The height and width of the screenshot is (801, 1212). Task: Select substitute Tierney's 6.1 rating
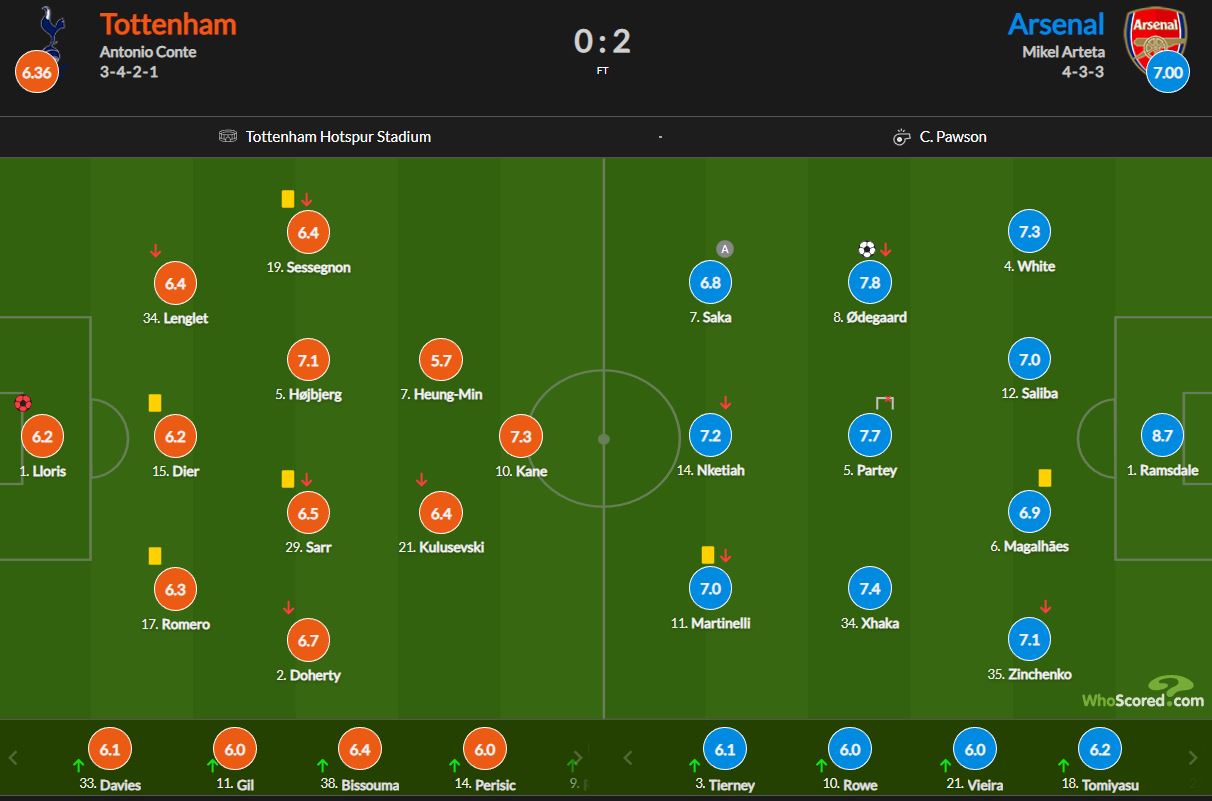[724, 749]
